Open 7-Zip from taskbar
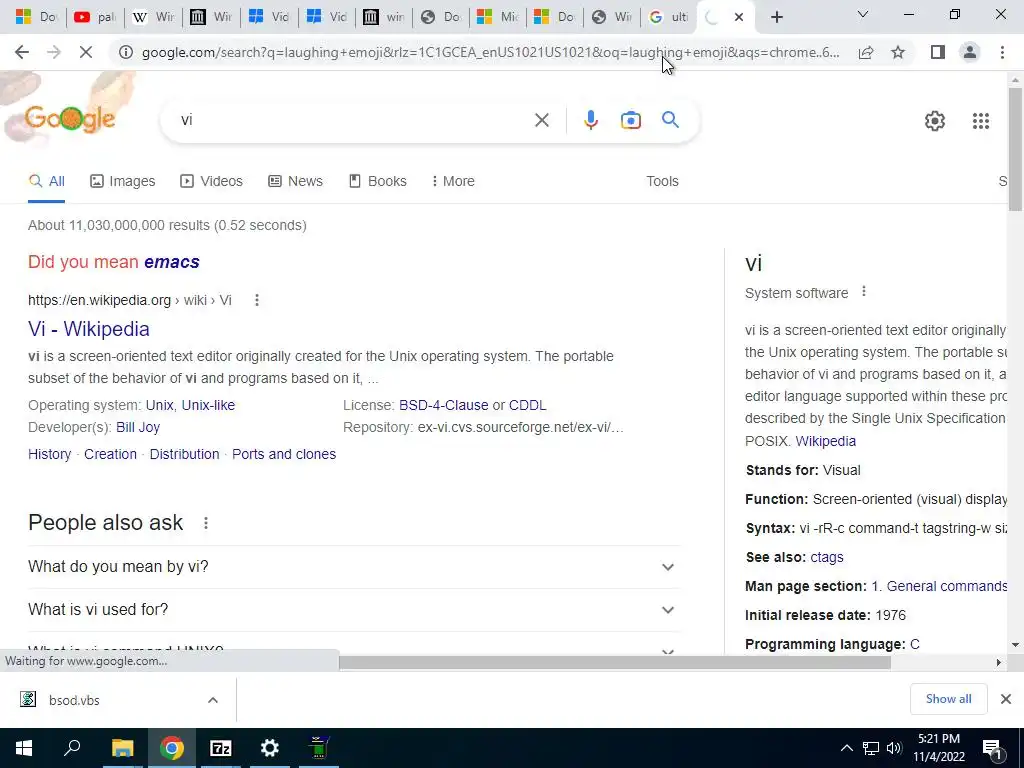The image size is (1024, 768). click(x=221, y=748)
